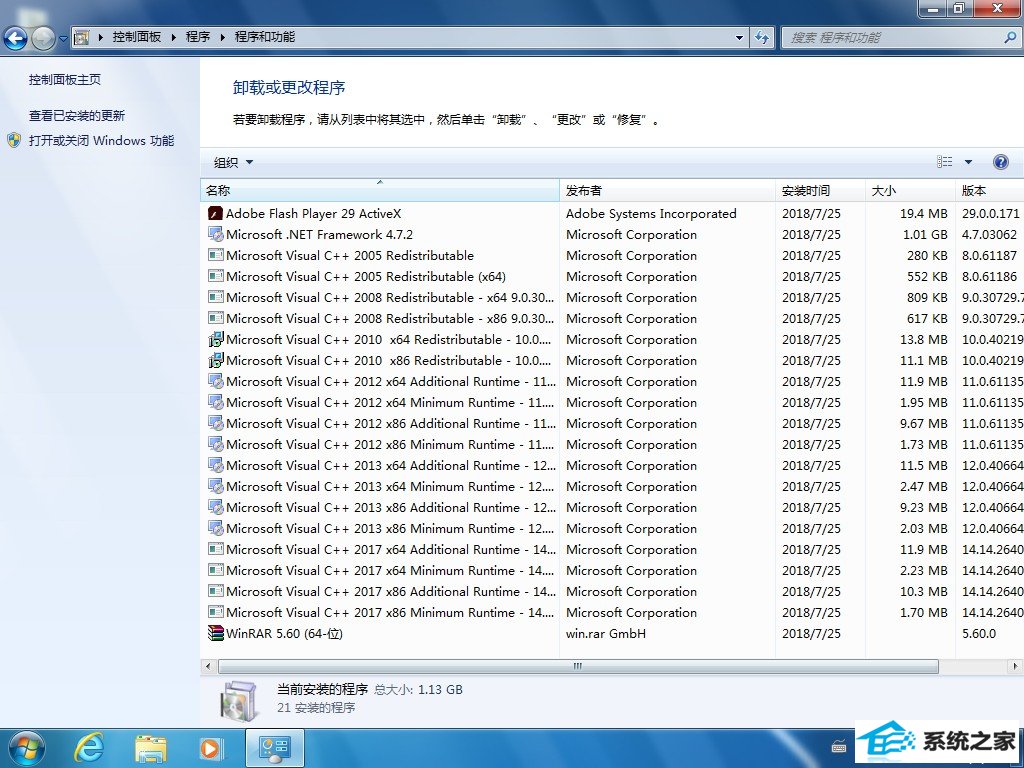
Task: Click the Visual C++ 2013 x64 Additional Runtime icon
Action: click(216, 466)
